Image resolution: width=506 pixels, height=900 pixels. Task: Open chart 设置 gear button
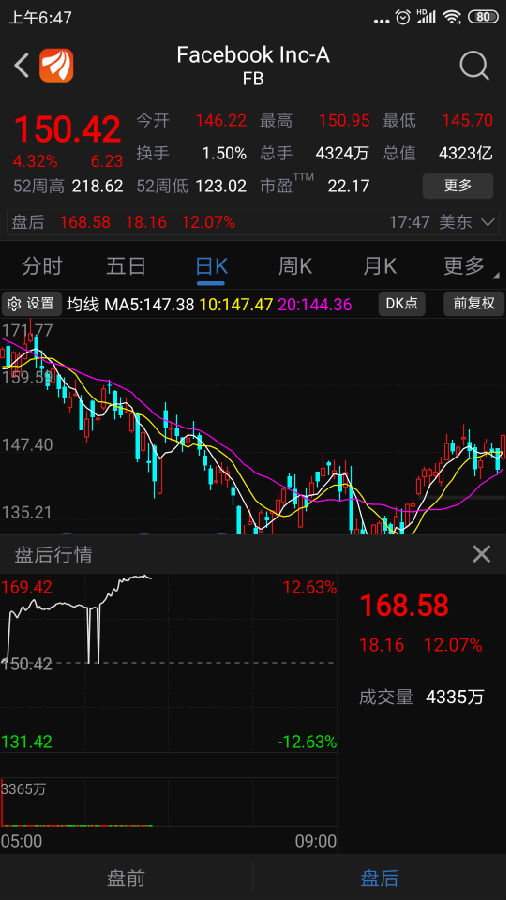pyautogui.click(x=32, y=304)
